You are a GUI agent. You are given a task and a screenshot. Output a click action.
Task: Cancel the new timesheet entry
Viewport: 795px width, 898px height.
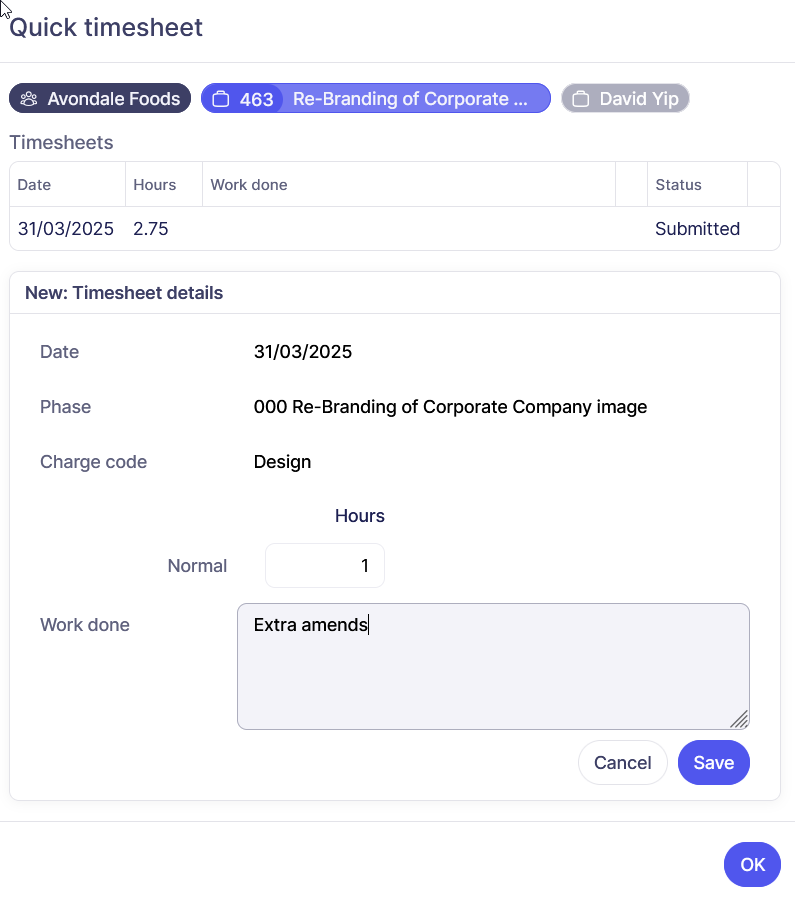point(622,763)
